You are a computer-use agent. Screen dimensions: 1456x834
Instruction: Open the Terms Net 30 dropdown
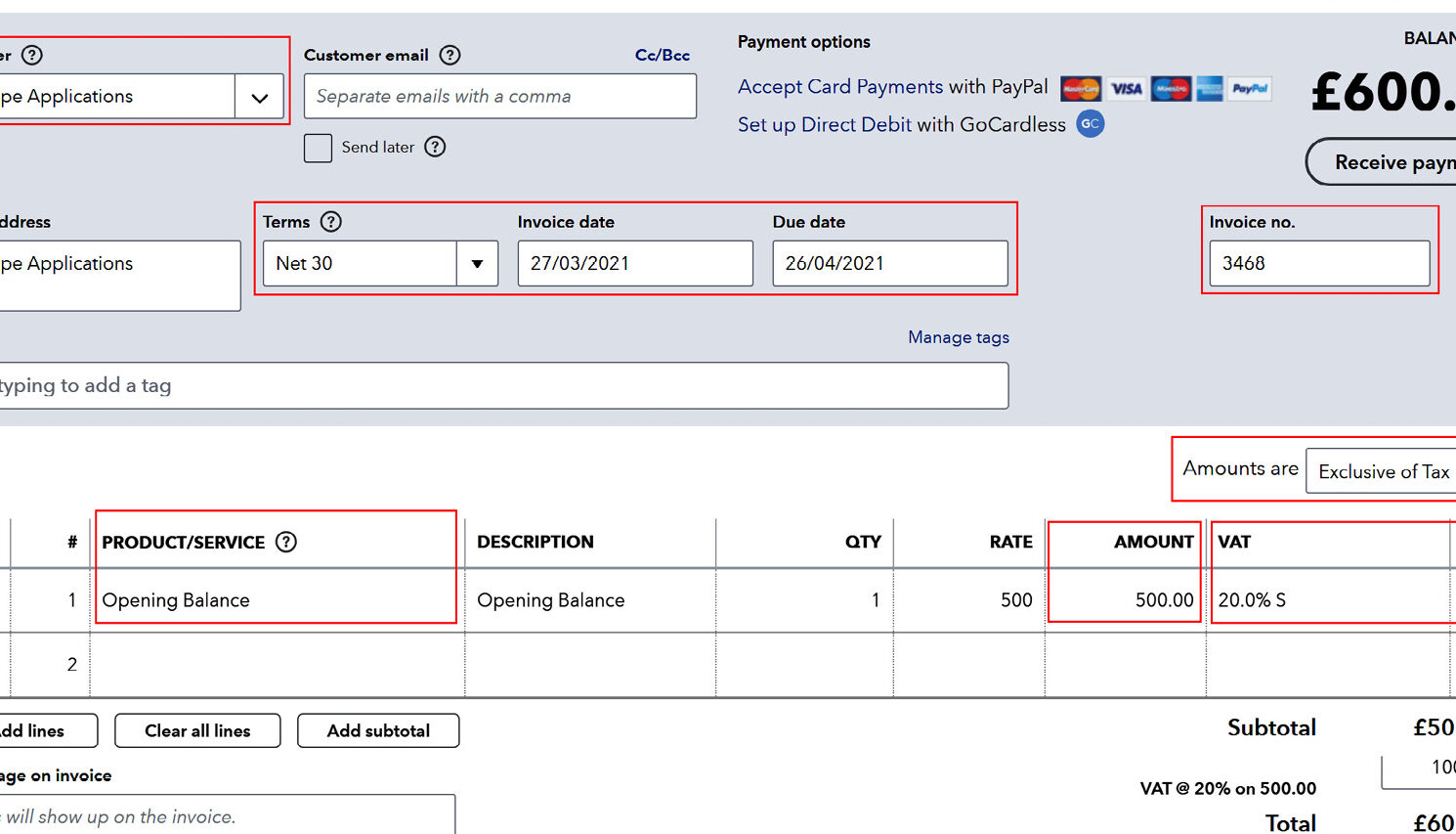click(x=478, y=263)
